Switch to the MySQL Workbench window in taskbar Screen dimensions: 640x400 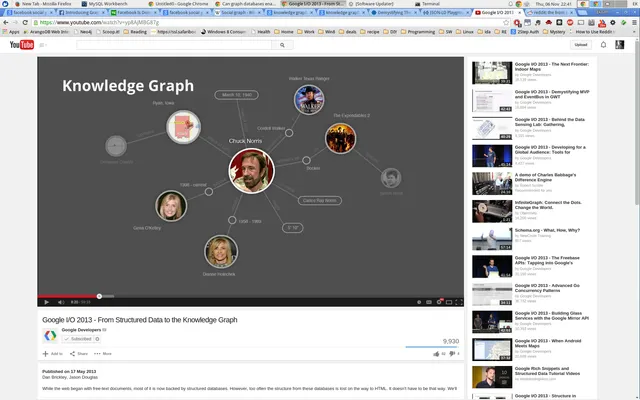pos(104,4)
